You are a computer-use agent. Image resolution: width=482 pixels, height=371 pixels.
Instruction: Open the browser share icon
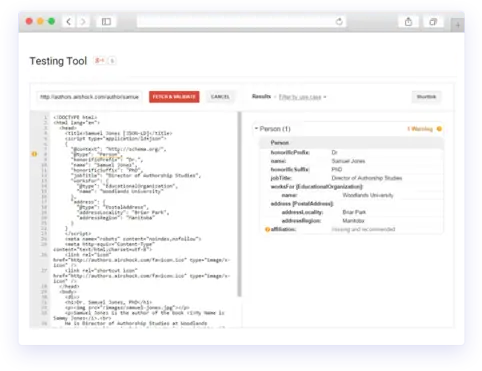[408, 22]
